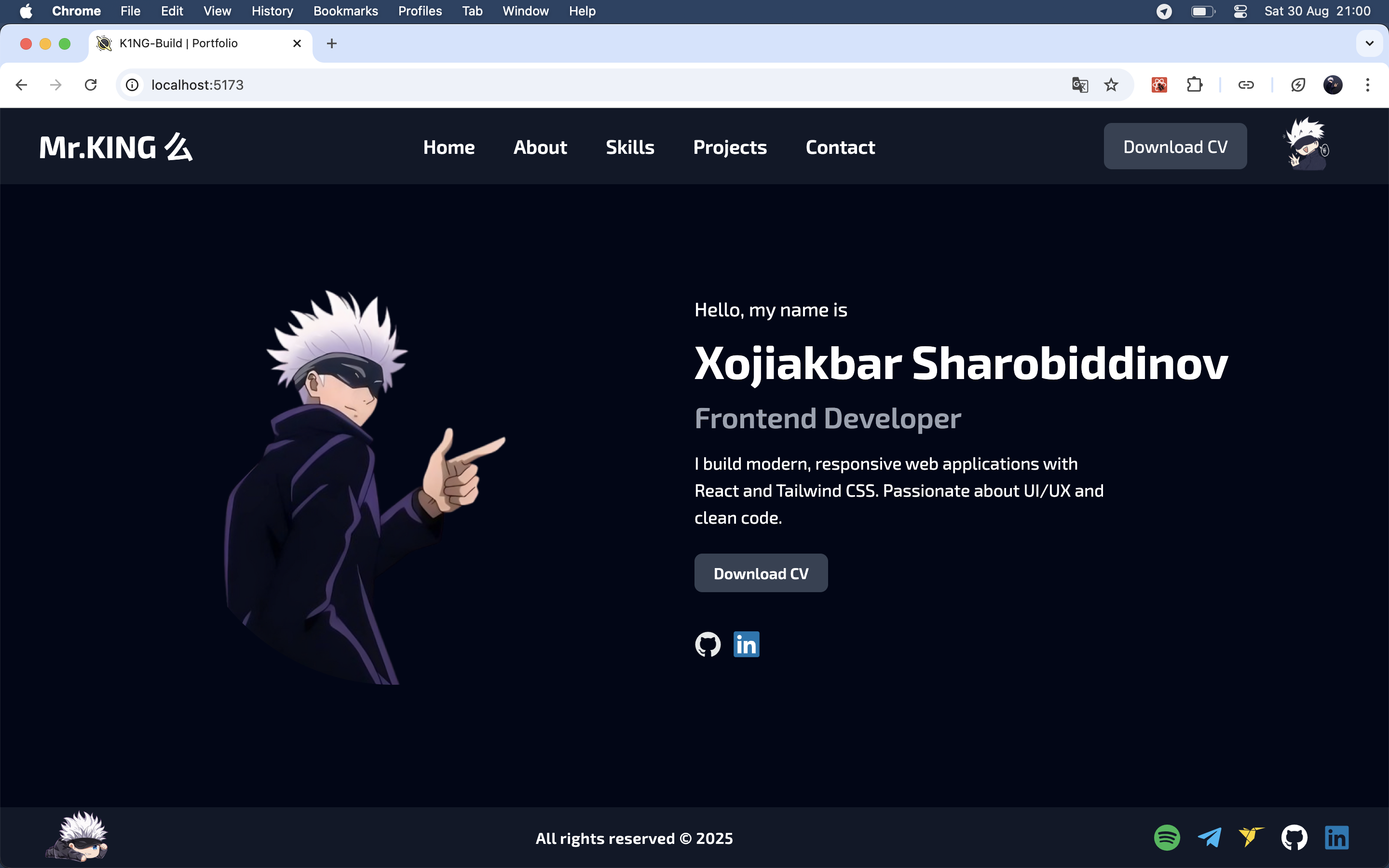Open the GitHub icon in the hero section
Screen dimensions: 1389x868
click(x=708, y=644)
